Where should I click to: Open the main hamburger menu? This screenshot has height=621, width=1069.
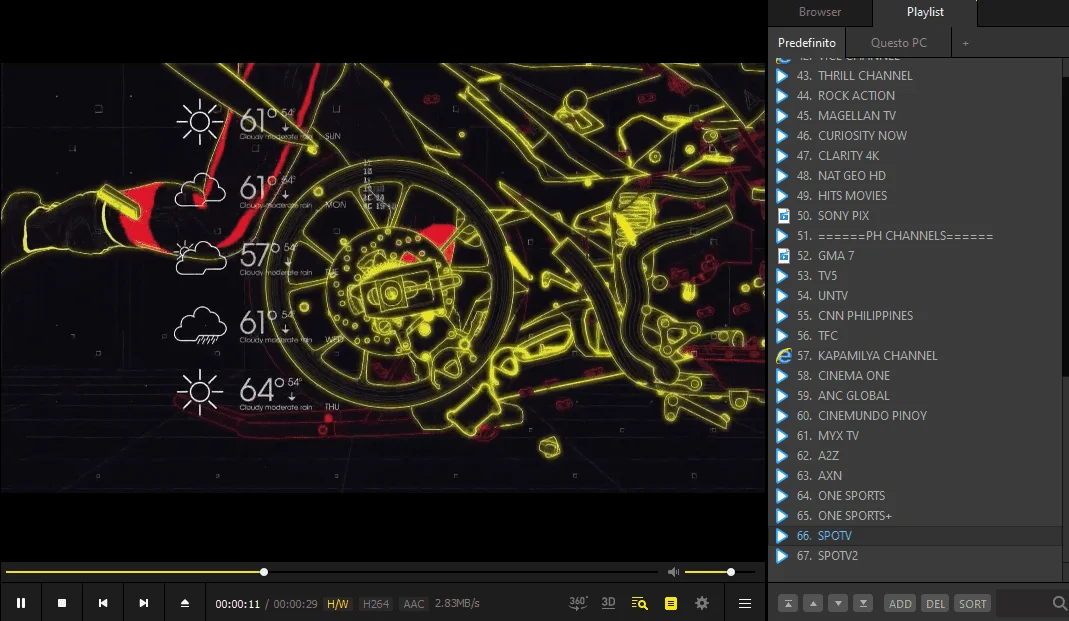(x=744, y=603)
